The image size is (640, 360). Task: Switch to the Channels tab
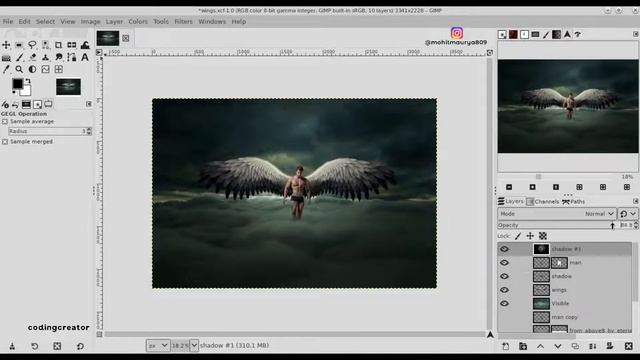(543, 202)
